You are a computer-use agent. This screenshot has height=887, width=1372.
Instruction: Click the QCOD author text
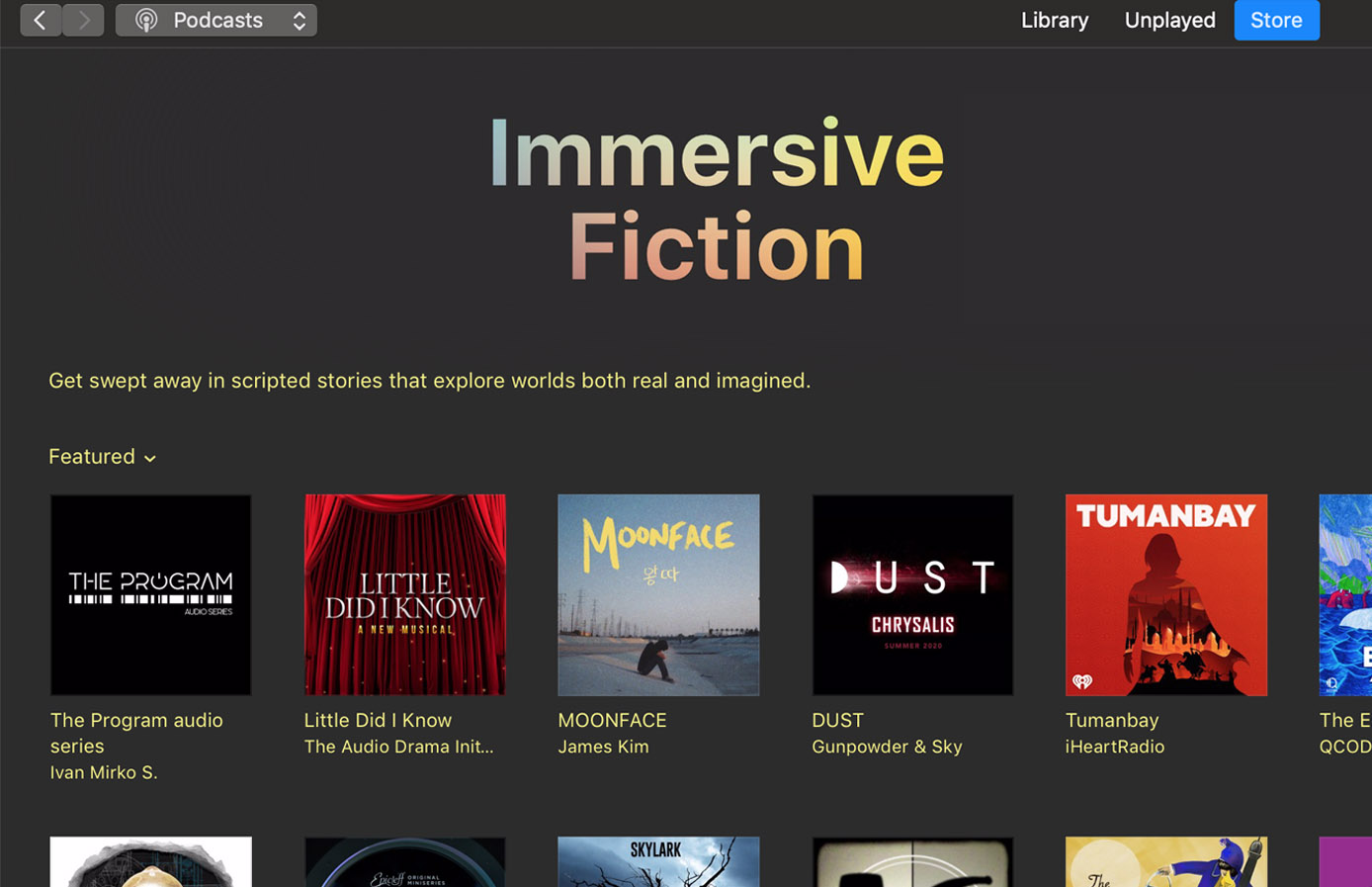coord(1345,747)
